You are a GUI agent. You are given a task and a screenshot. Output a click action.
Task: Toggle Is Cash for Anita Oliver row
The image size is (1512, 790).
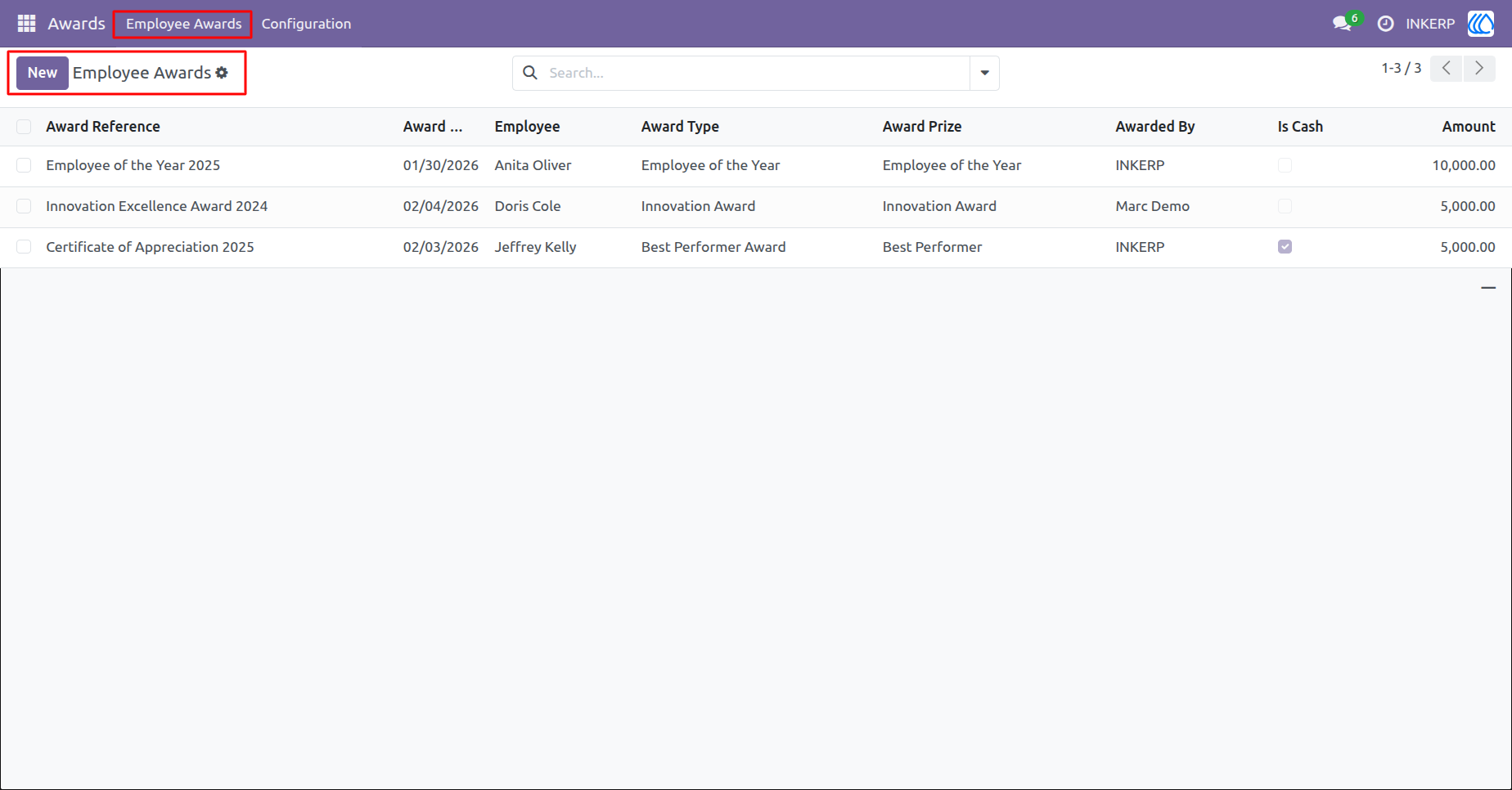1285,165
